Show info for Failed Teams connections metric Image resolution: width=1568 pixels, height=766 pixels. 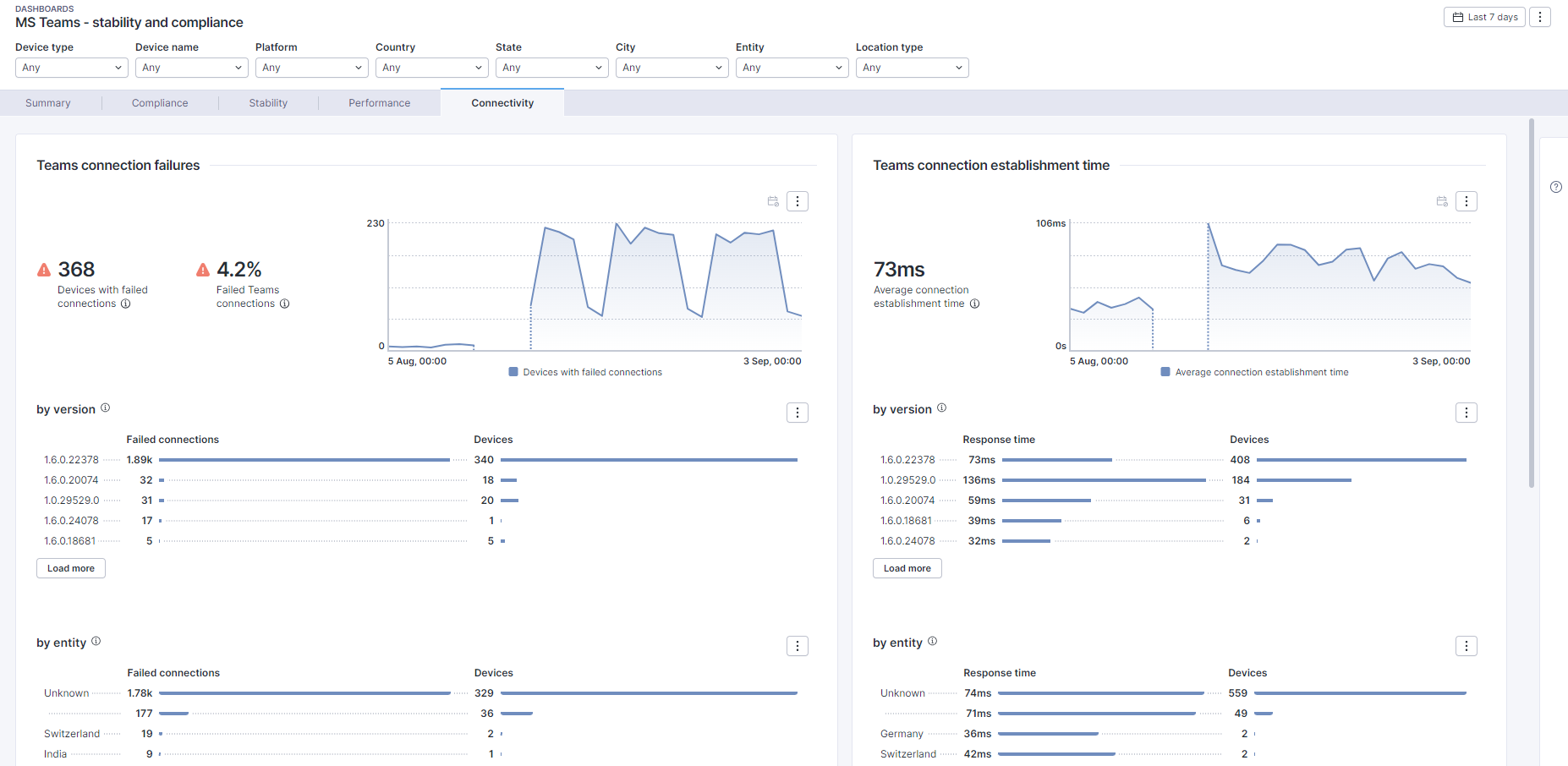[x=285, y=304]
